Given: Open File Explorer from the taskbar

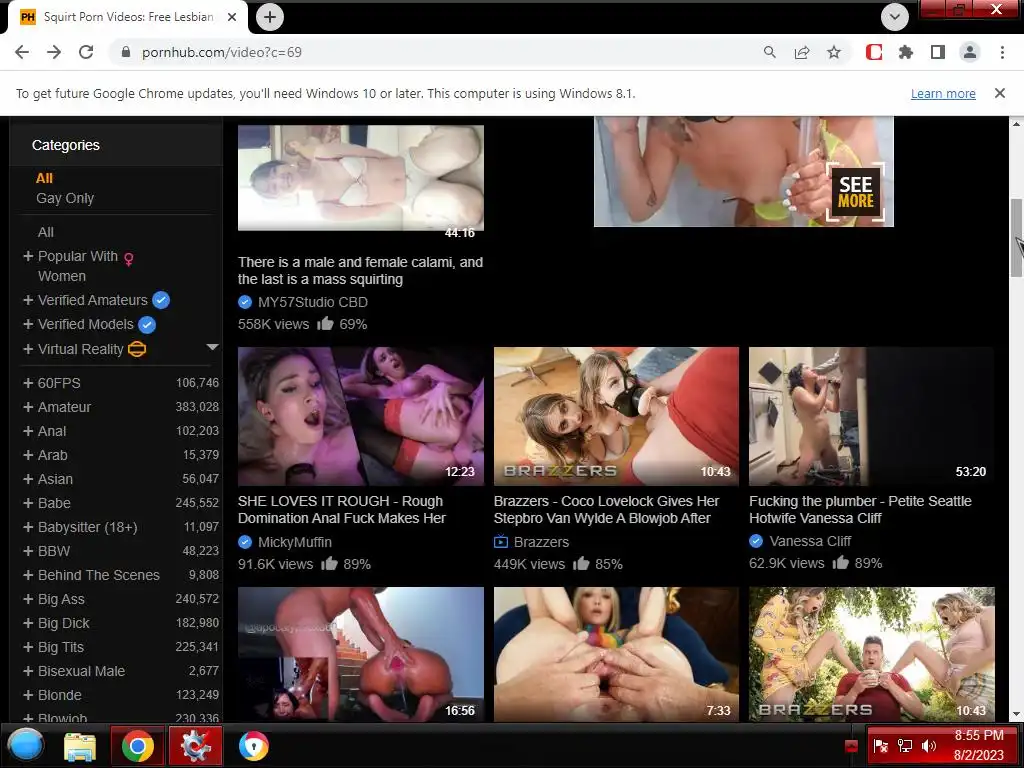Looking at the screenshot, I should (80, 746).
